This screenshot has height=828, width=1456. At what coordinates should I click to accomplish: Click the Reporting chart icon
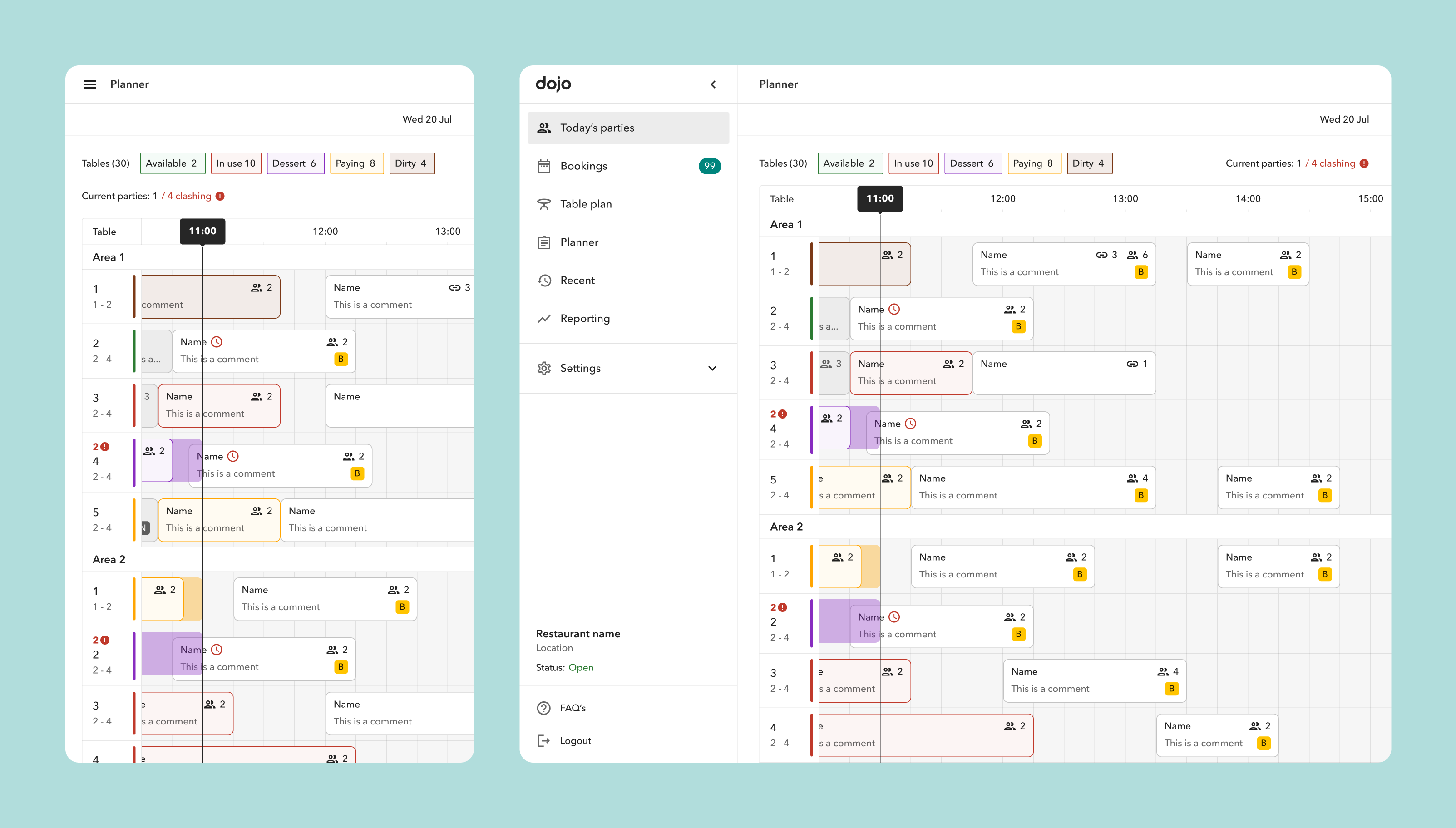544,319
